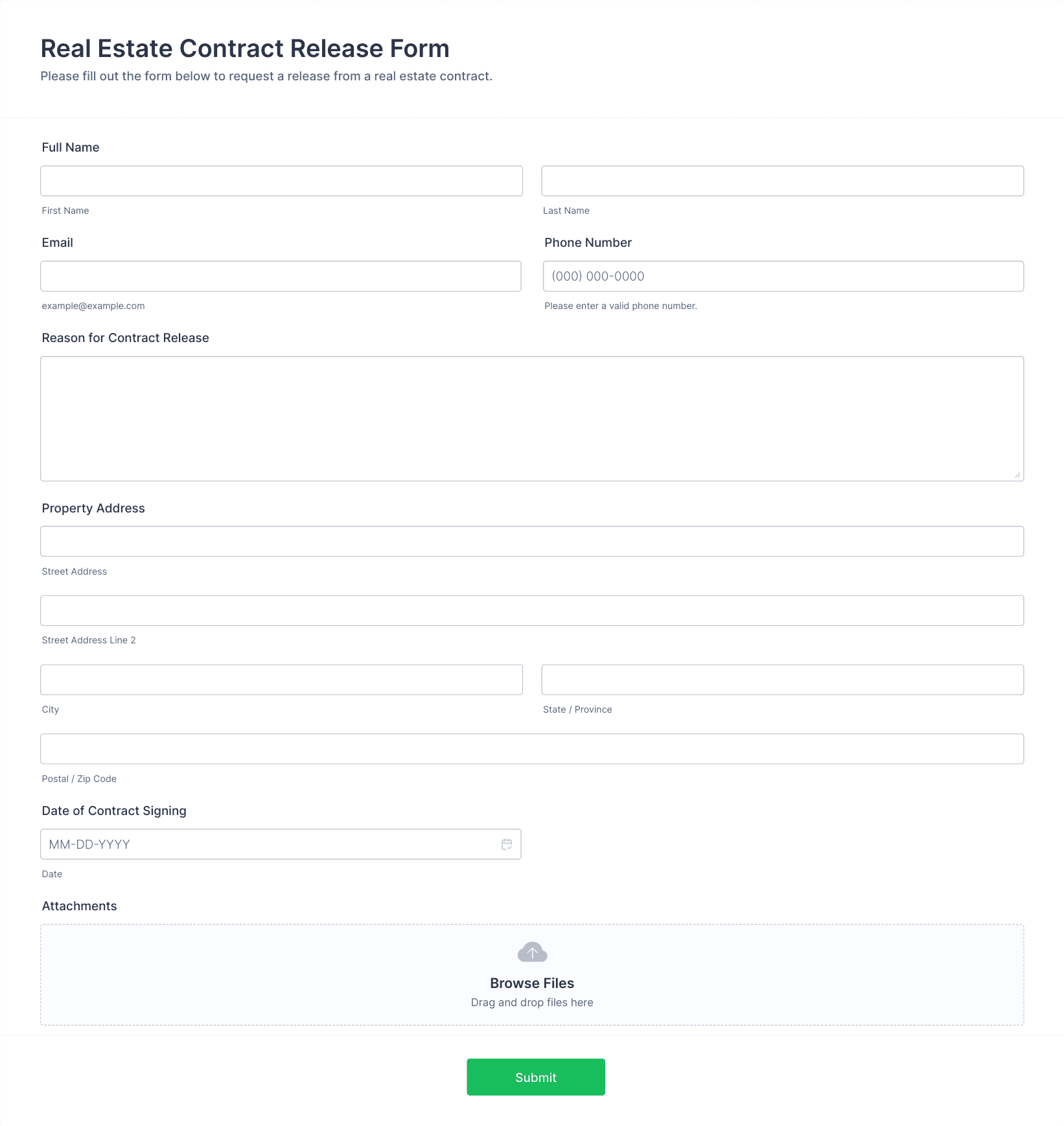Click the Drag and drop files area

coord(532,974)
